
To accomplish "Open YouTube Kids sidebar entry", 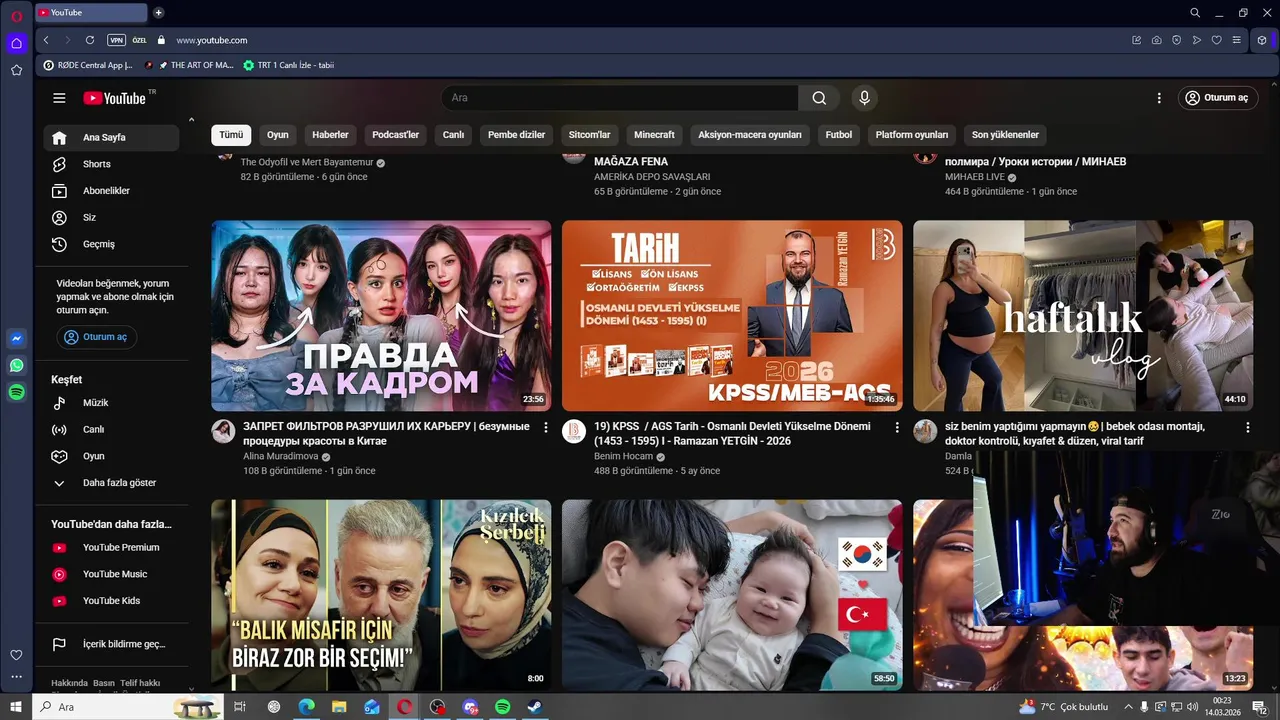I will 111,601.
